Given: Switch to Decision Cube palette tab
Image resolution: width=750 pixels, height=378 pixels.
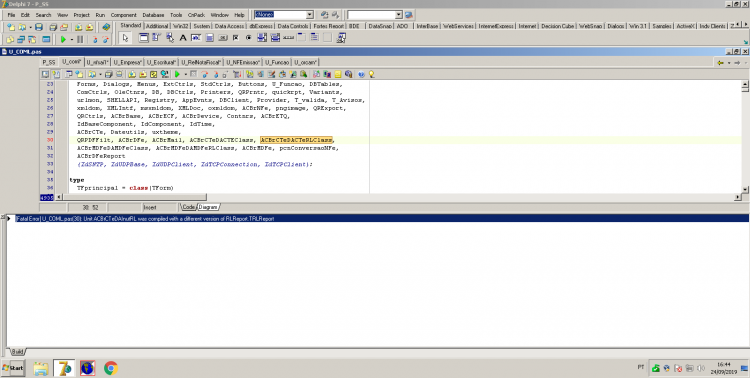Looking at the screenshot, I should (557, 26).
